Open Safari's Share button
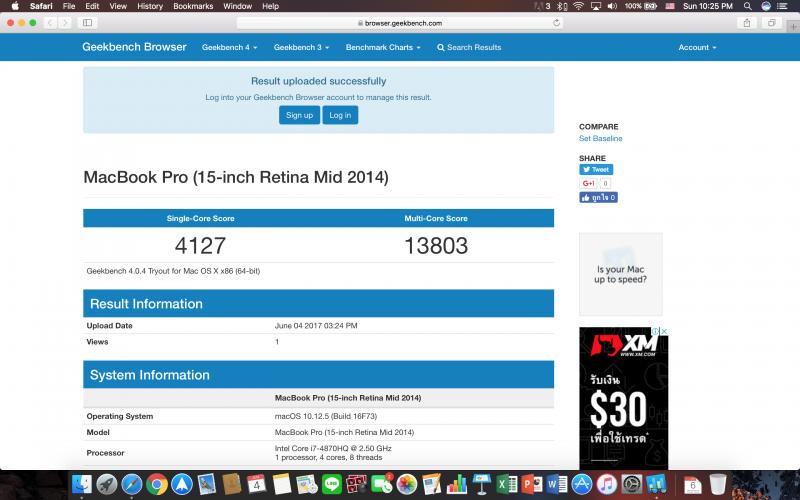 pyautogui.click(x=747, y=22)
